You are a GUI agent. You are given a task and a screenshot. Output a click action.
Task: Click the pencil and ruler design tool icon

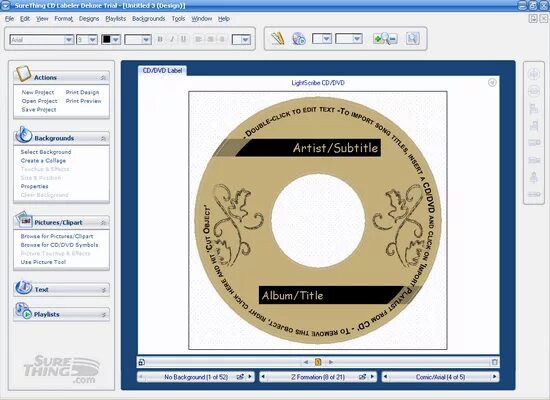[277, 38]
